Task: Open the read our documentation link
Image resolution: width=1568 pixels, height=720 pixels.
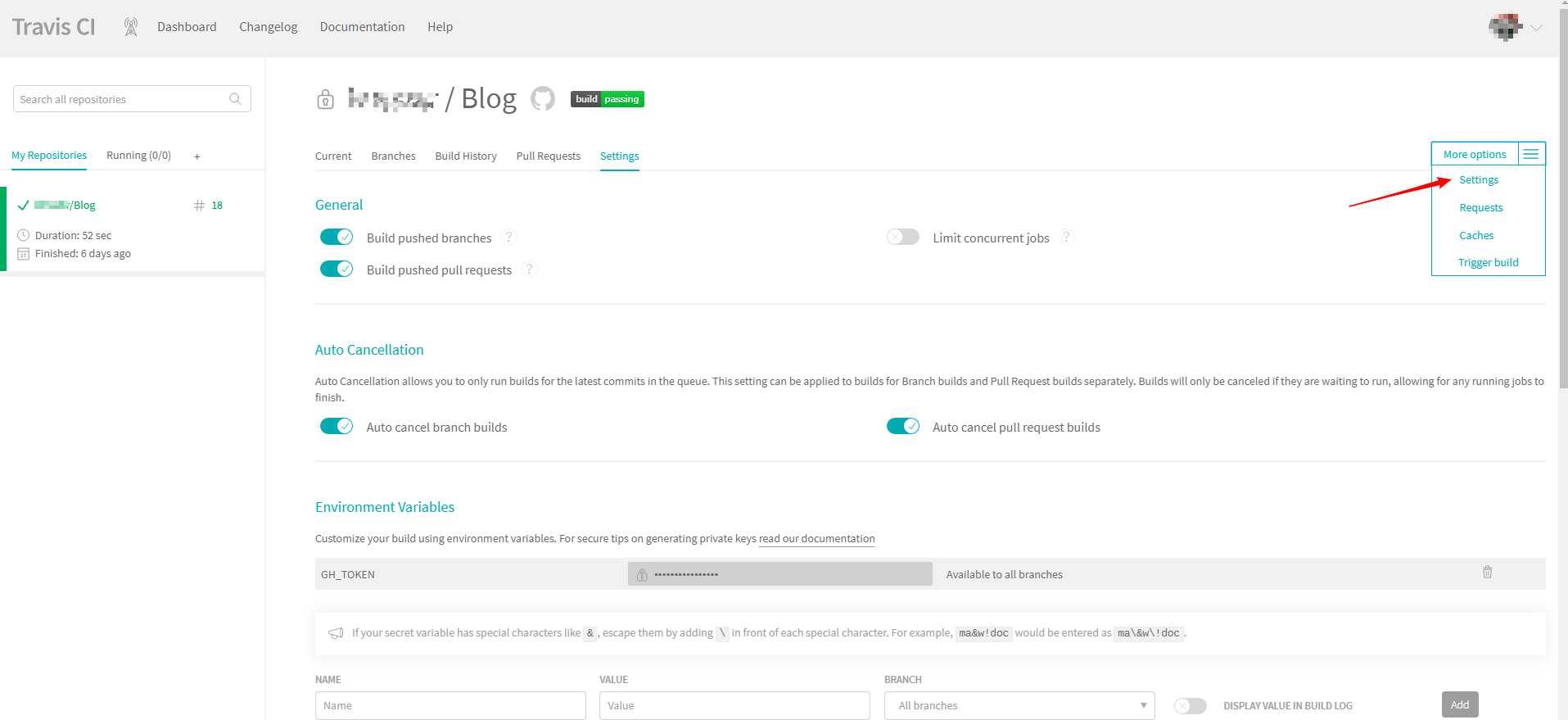Action: tap(817, 539)
